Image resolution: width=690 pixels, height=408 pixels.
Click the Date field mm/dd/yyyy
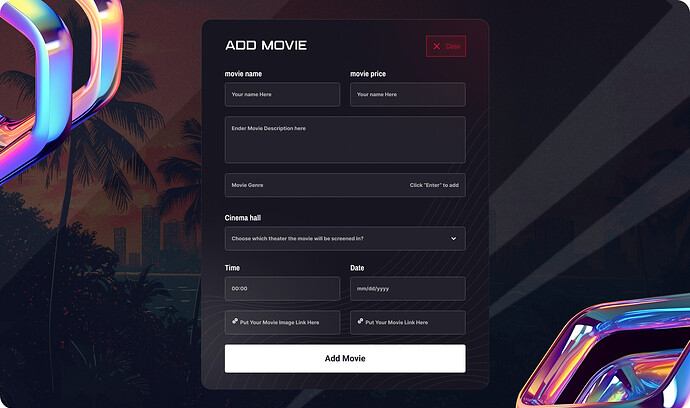coord(407,289)
